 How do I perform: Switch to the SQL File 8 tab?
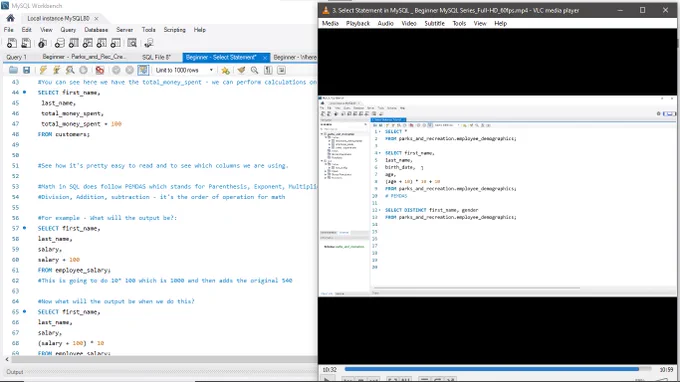tap(157, 57)
